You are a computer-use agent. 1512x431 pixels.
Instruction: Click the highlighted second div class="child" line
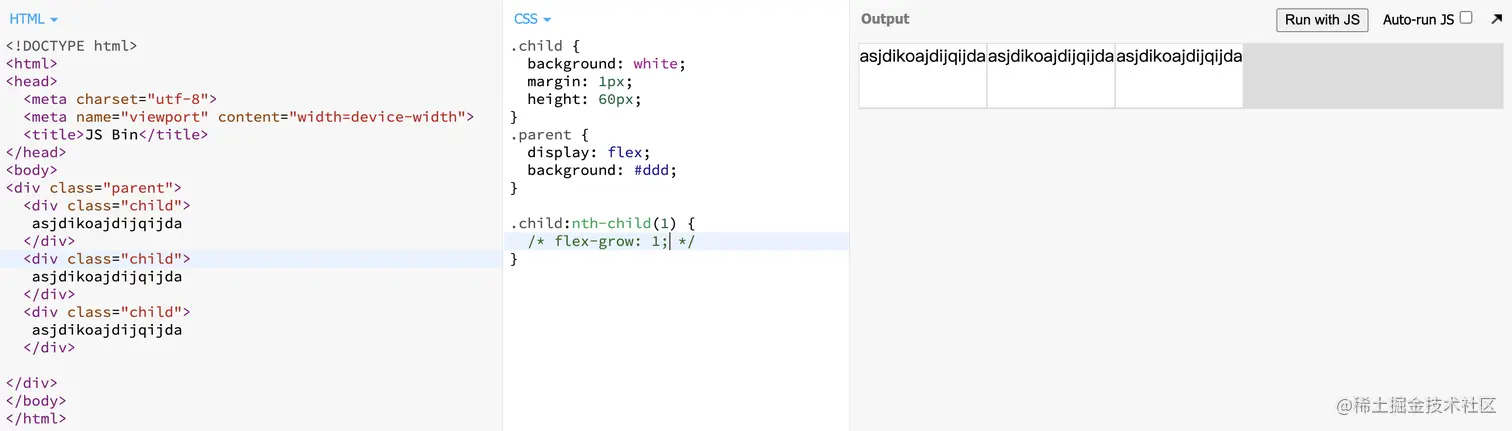coord(107,258)
